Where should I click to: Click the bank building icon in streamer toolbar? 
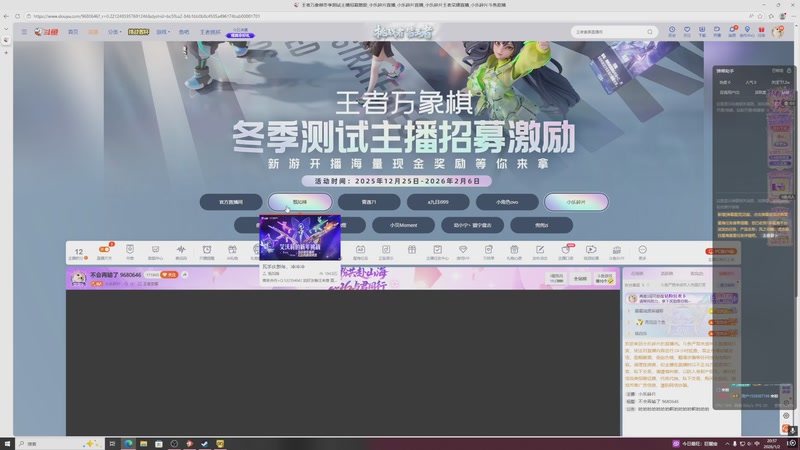[x=616, y=251]
